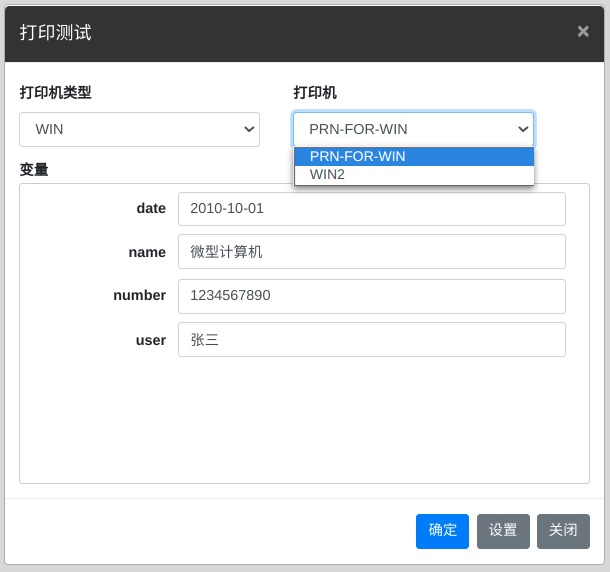Viewport: 610px width, 572px height.
Task: Click the 打印测试 dialog title
Action: click(55, 32)
